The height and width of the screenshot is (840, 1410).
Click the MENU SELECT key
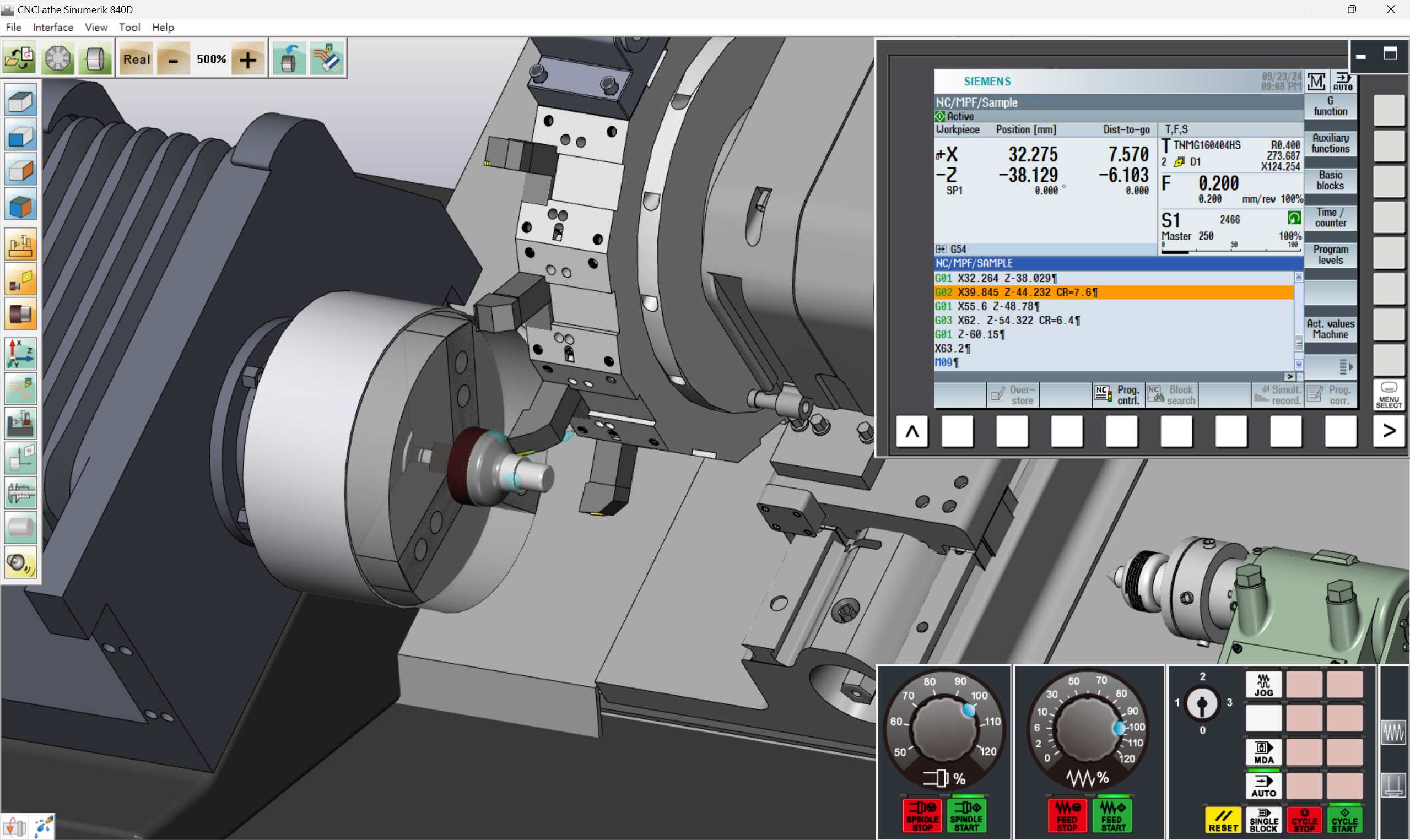(1389, 394)
